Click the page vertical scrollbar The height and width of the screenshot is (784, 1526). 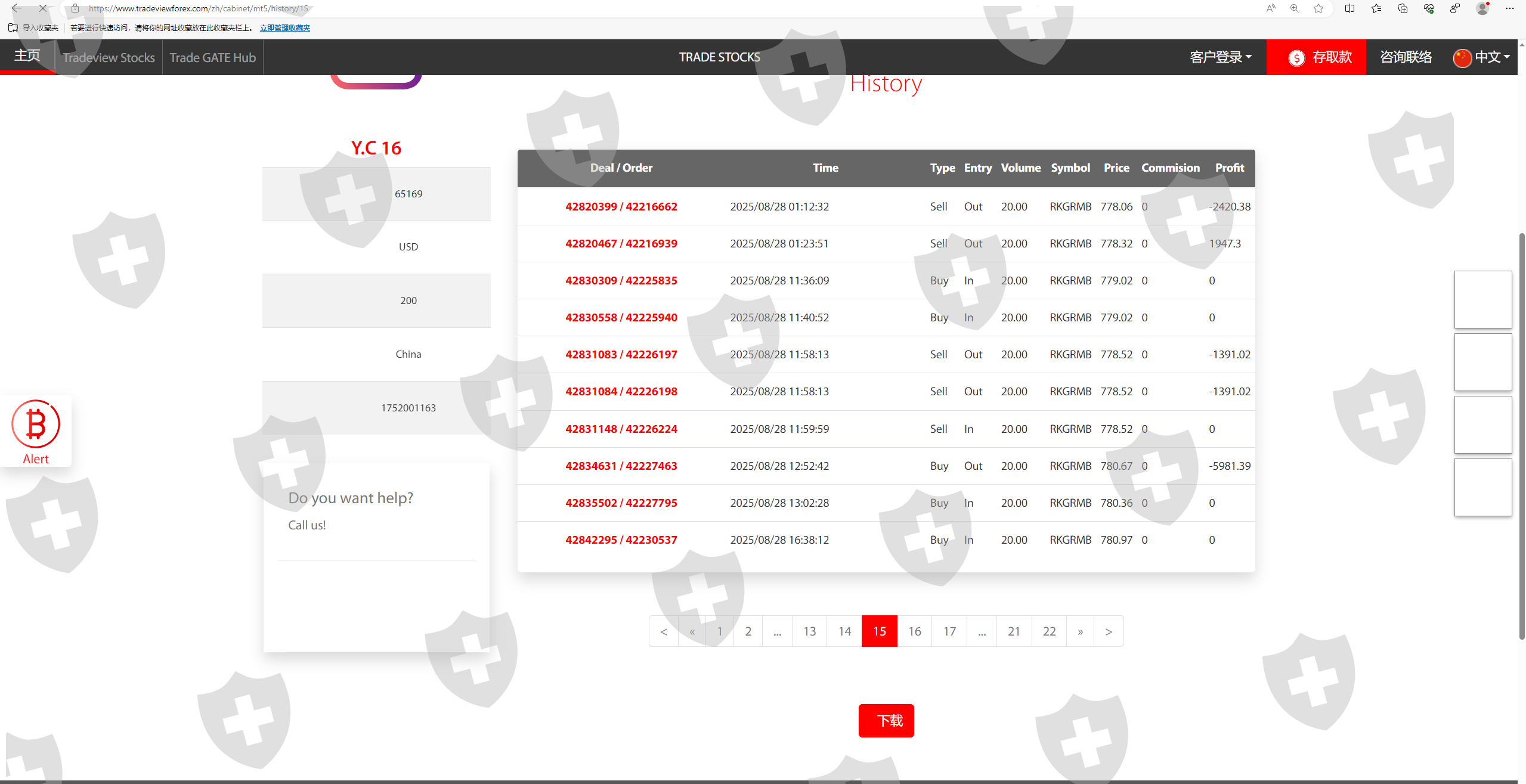(1521, 435)
